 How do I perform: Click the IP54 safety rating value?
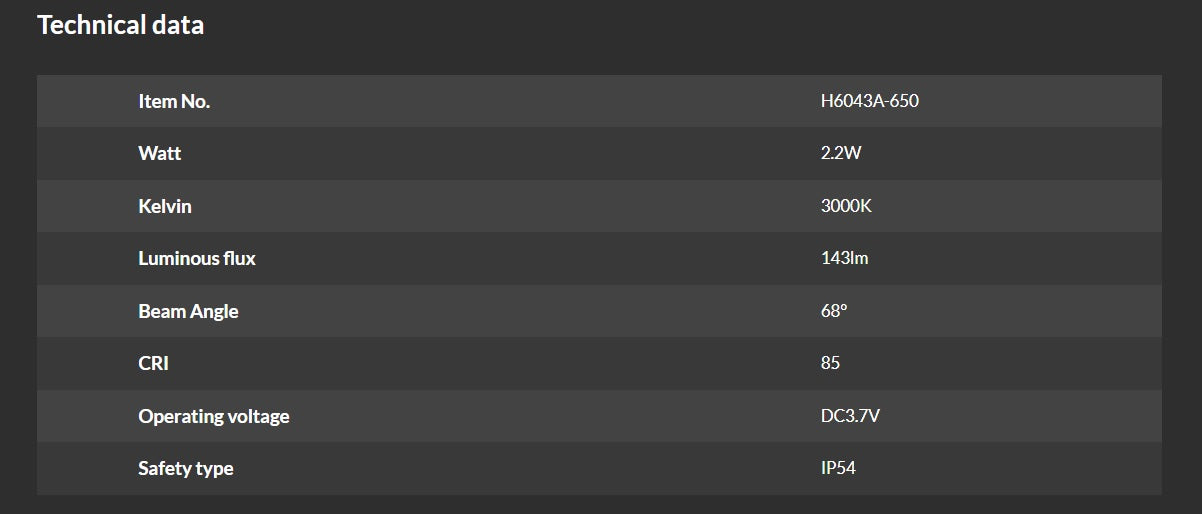[838, 468]
